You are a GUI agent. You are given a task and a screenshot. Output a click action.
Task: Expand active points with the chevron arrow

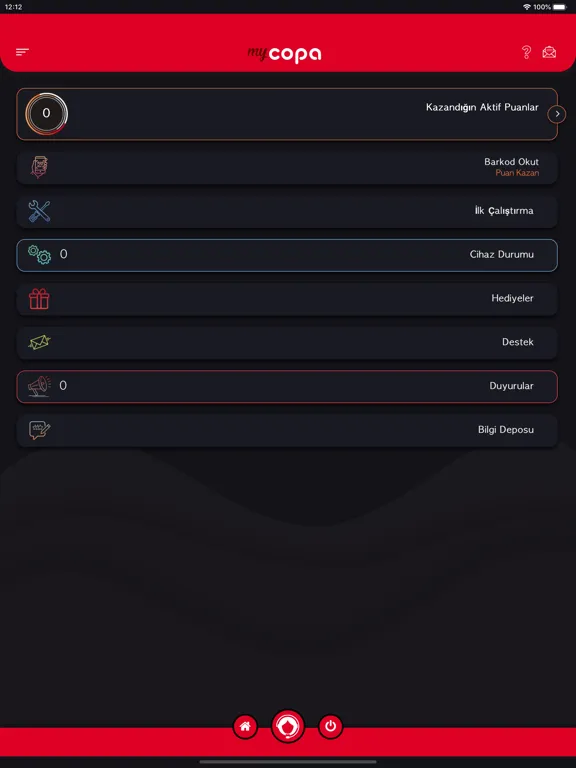coord(557,114)
